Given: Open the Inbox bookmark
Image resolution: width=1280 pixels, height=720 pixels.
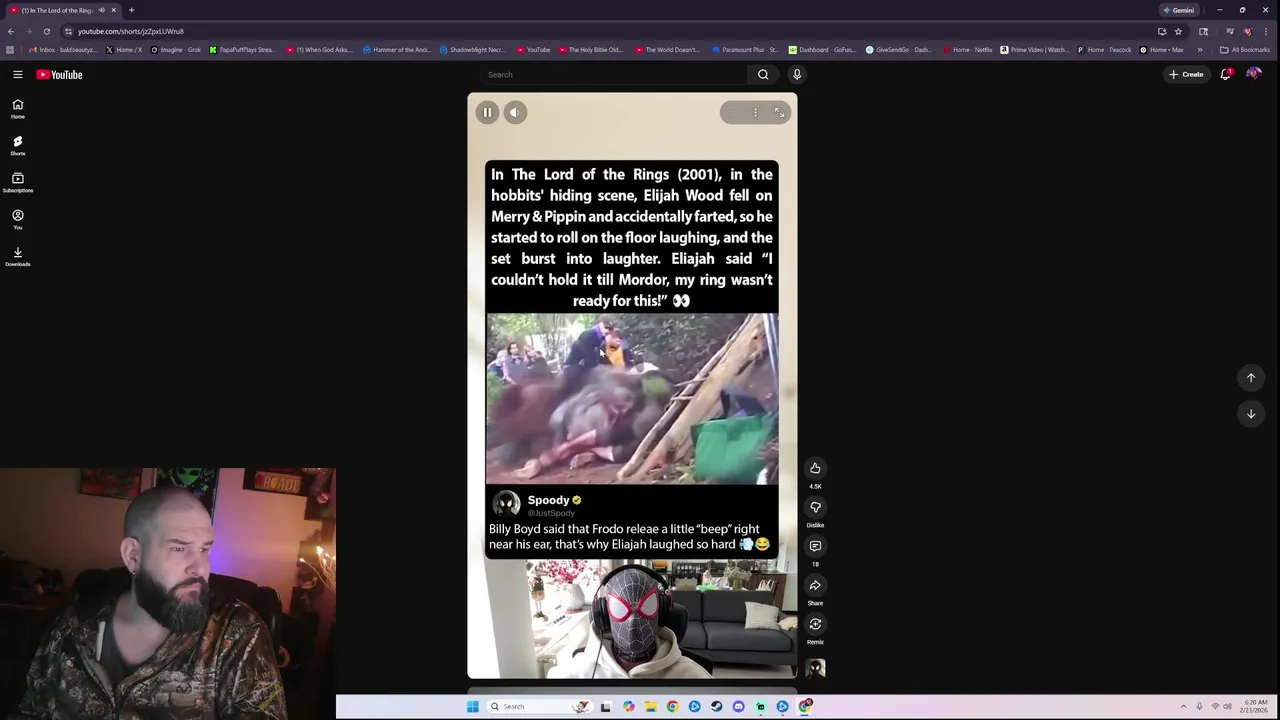Looking at the screenshot, I should (63, 49).
